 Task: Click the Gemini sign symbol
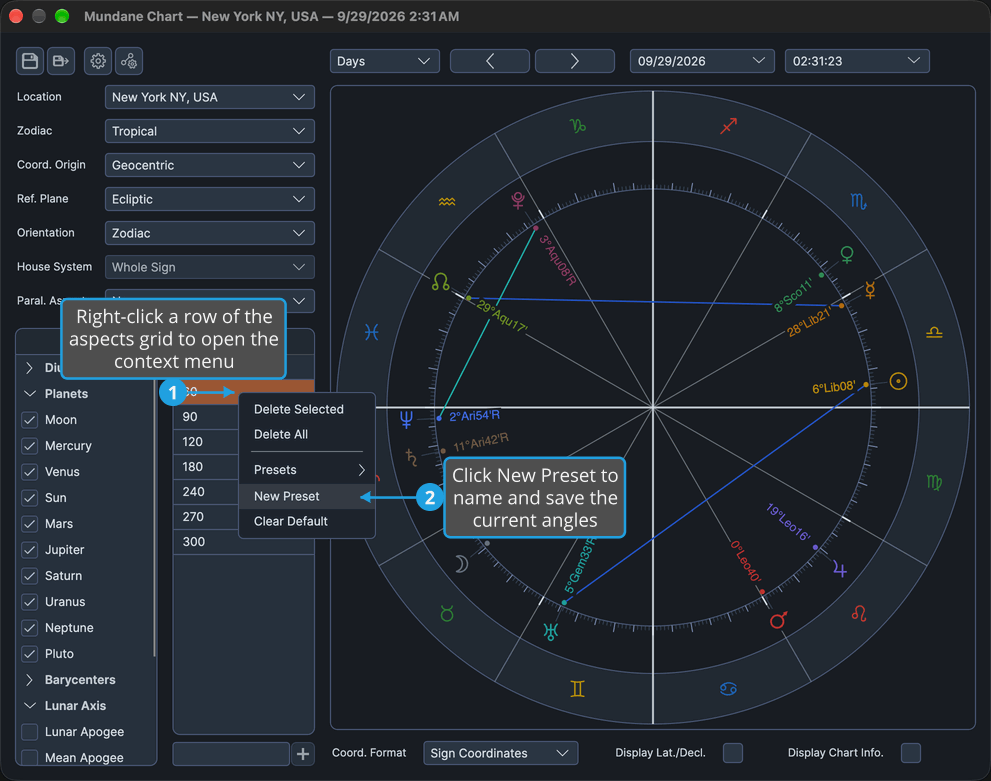(578, 688)
